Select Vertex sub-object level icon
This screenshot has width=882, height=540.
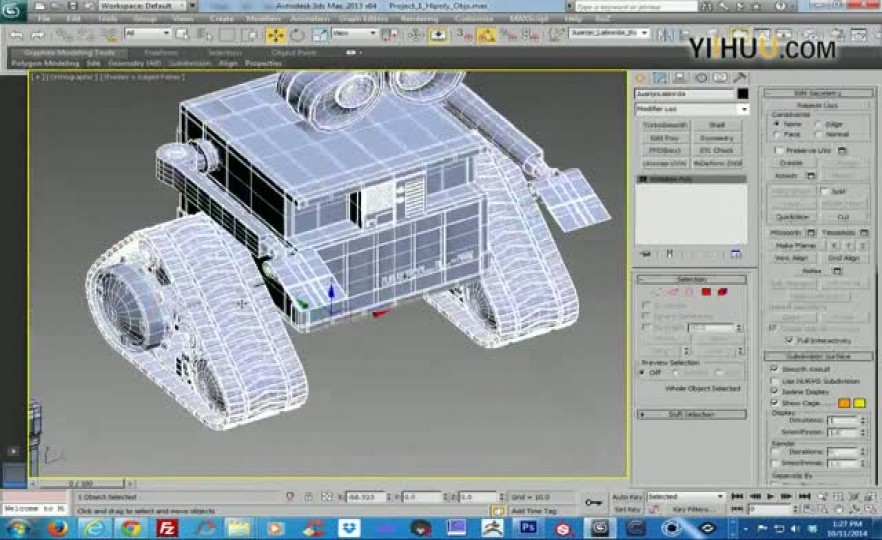(x=656, y=292)
